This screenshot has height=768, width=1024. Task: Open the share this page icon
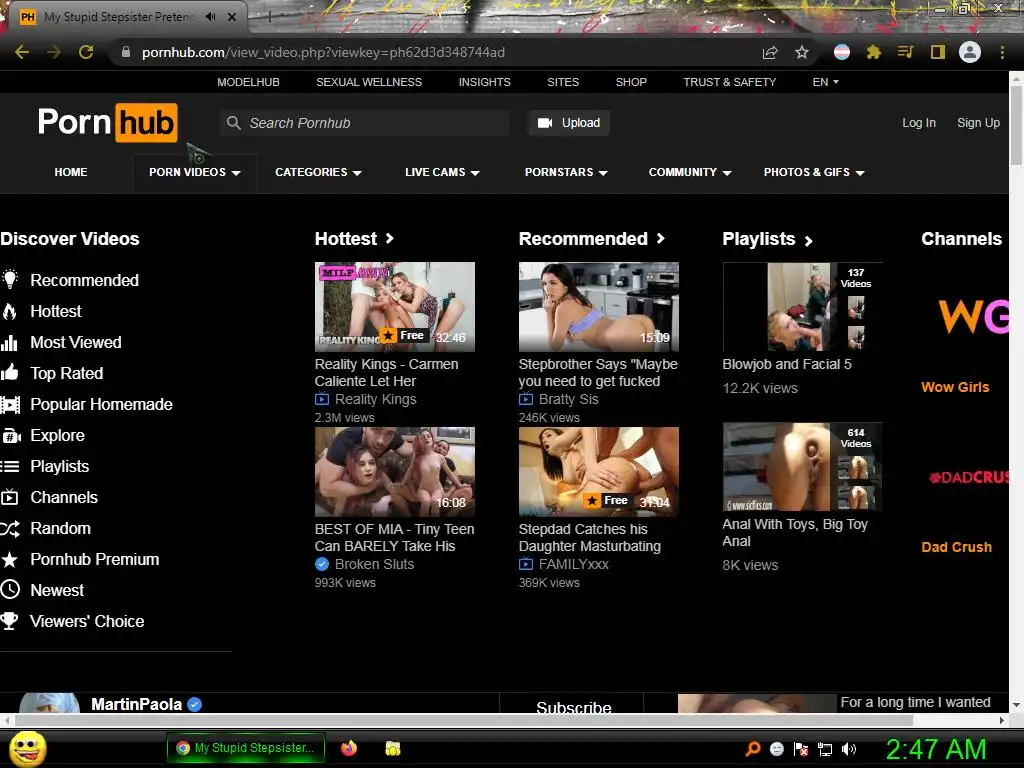coord(770,52)
